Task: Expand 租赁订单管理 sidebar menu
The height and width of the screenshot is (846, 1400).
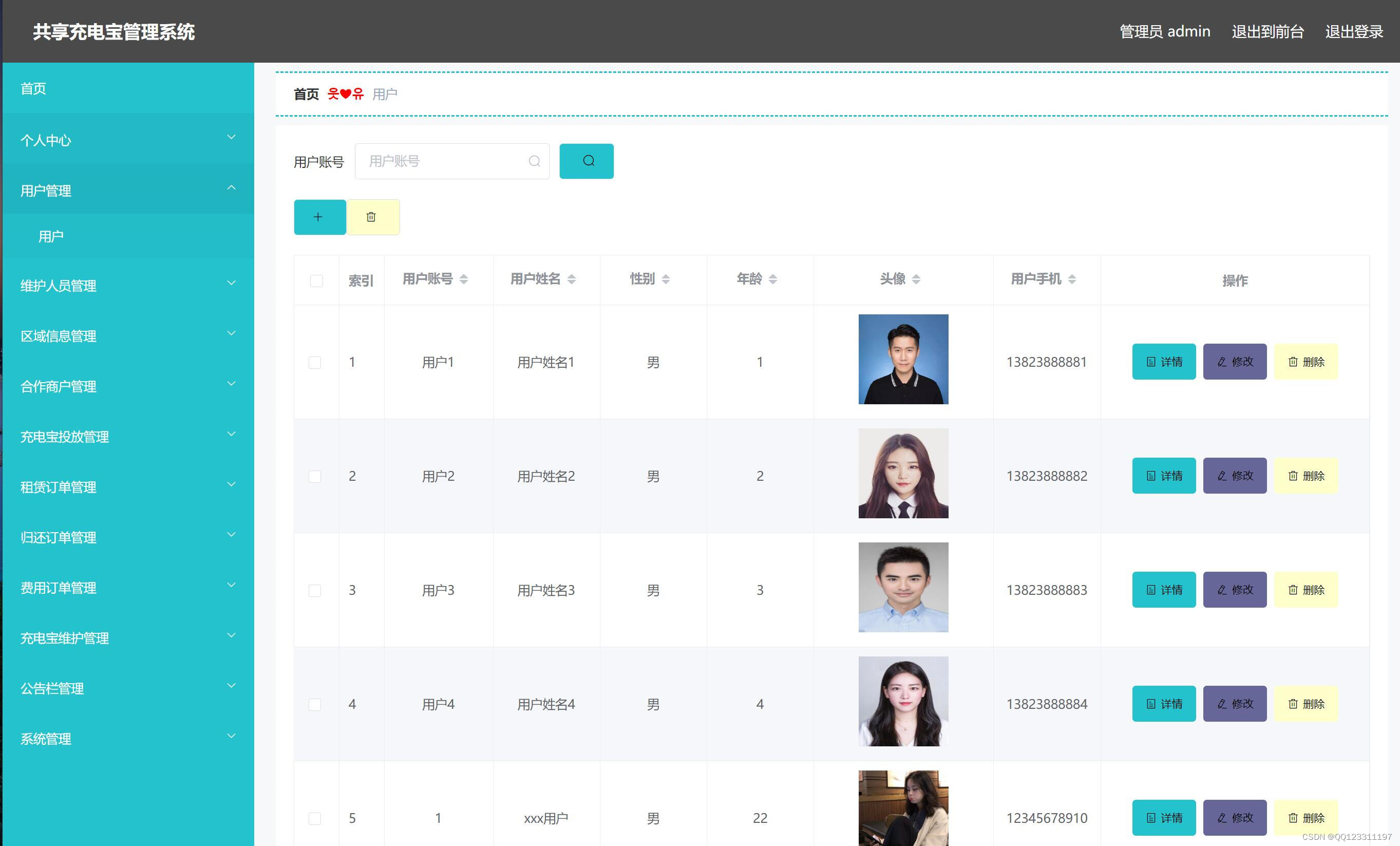Action: click(x=128, y=486)
